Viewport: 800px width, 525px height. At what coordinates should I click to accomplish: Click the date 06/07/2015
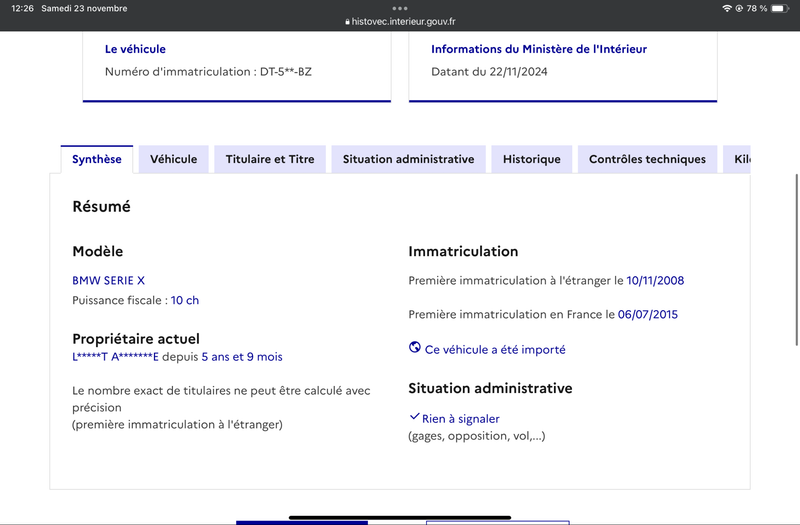(647, 314)
